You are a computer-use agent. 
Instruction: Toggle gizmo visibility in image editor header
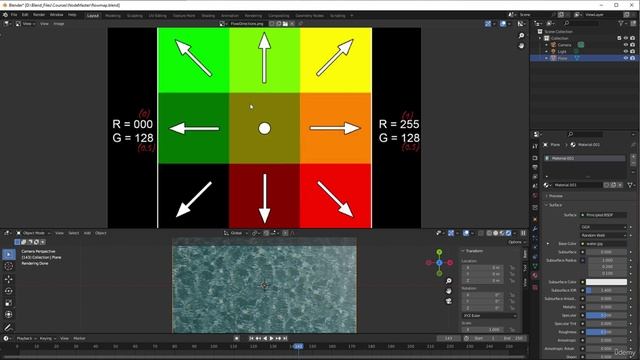pyautogui.click(x=488, y=24)
